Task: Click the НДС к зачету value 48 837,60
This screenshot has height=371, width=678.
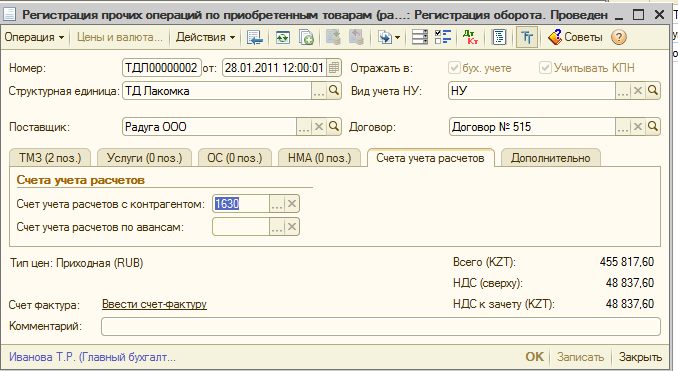Action: pyautogui.click(x=630, y=304)
